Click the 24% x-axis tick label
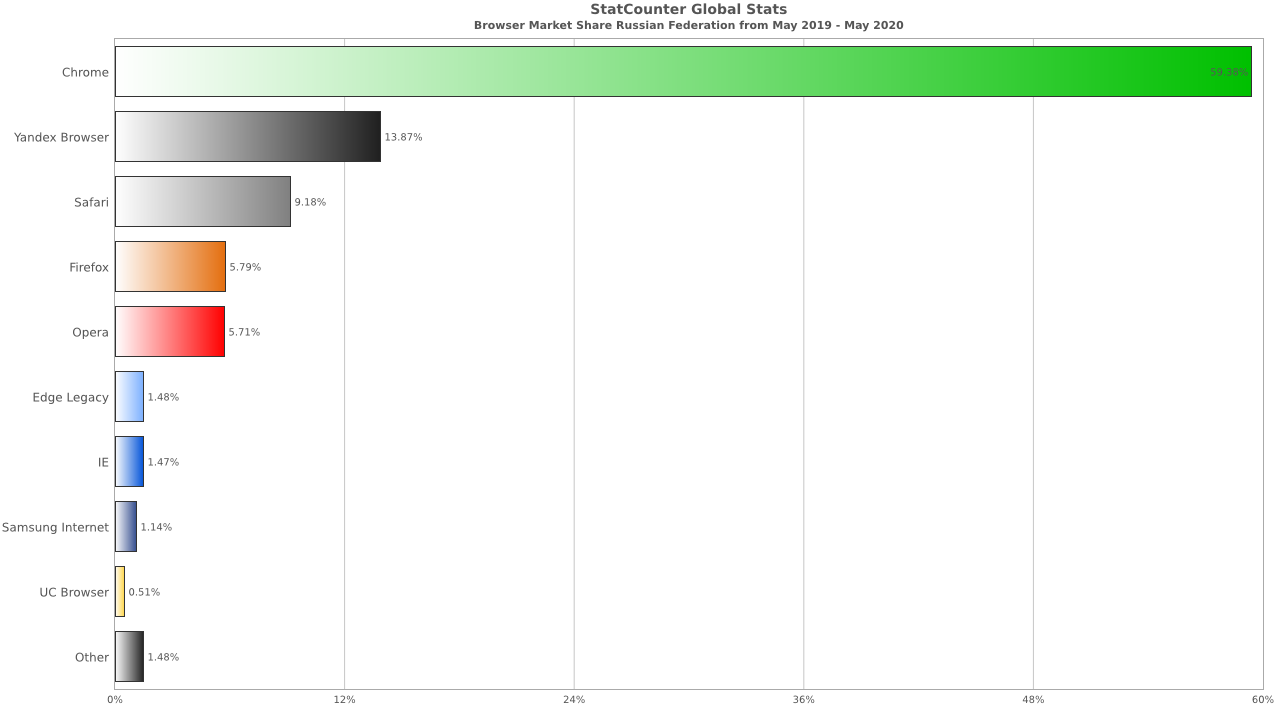Viewport: 1280px width, 720px height. (574, 699)
